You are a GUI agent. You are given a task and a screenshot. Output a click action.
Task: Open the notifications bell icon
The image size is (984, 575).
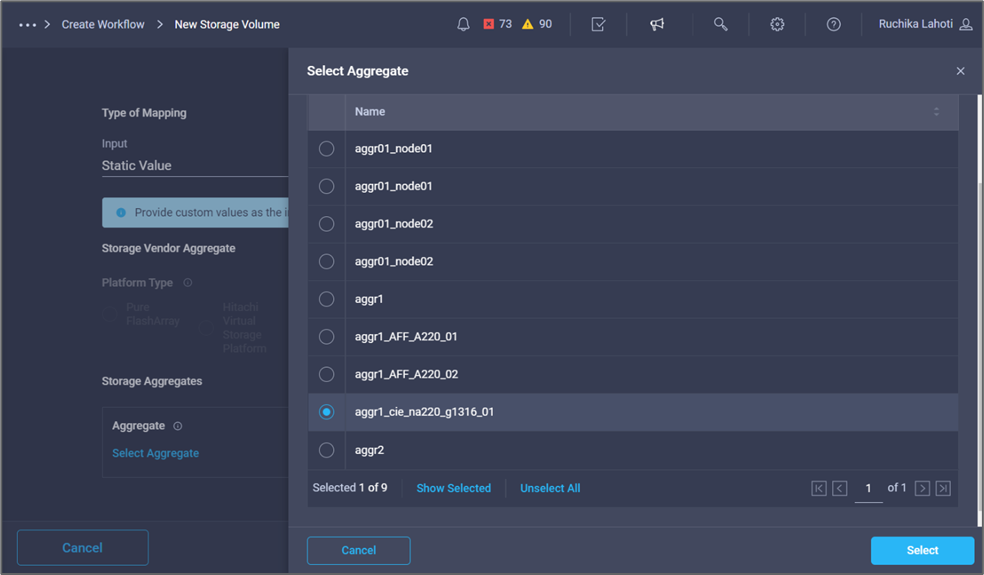[463, 24]
